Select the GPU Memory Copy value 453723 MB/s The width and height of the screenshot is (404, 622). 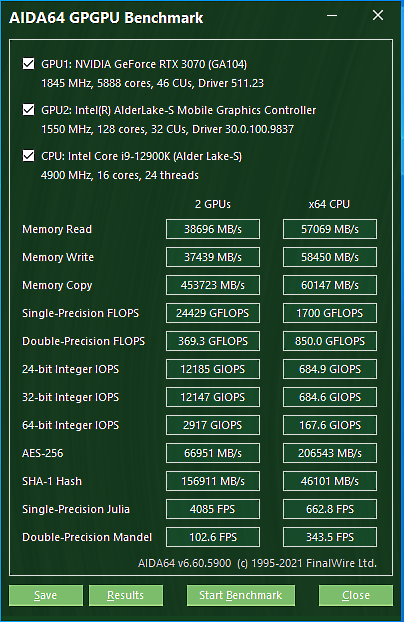213,285
